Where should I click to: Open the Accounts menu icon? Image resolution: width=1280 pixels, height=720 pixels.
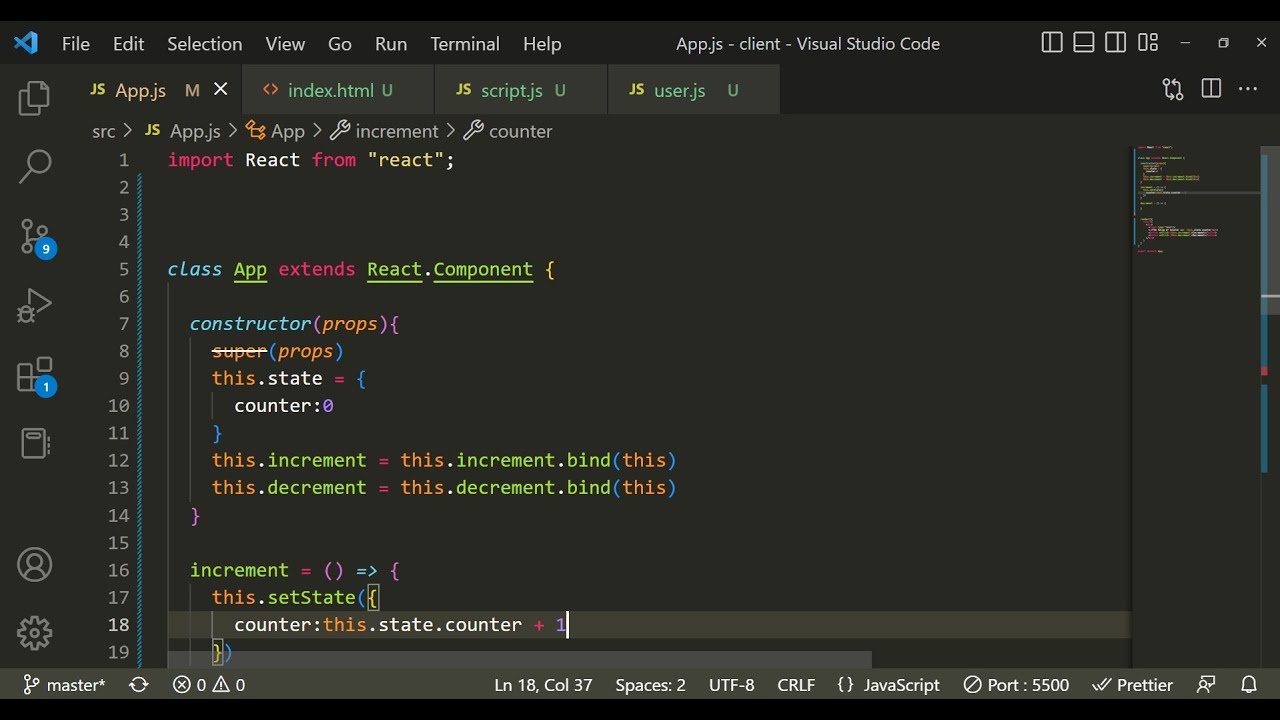(34, 565)
